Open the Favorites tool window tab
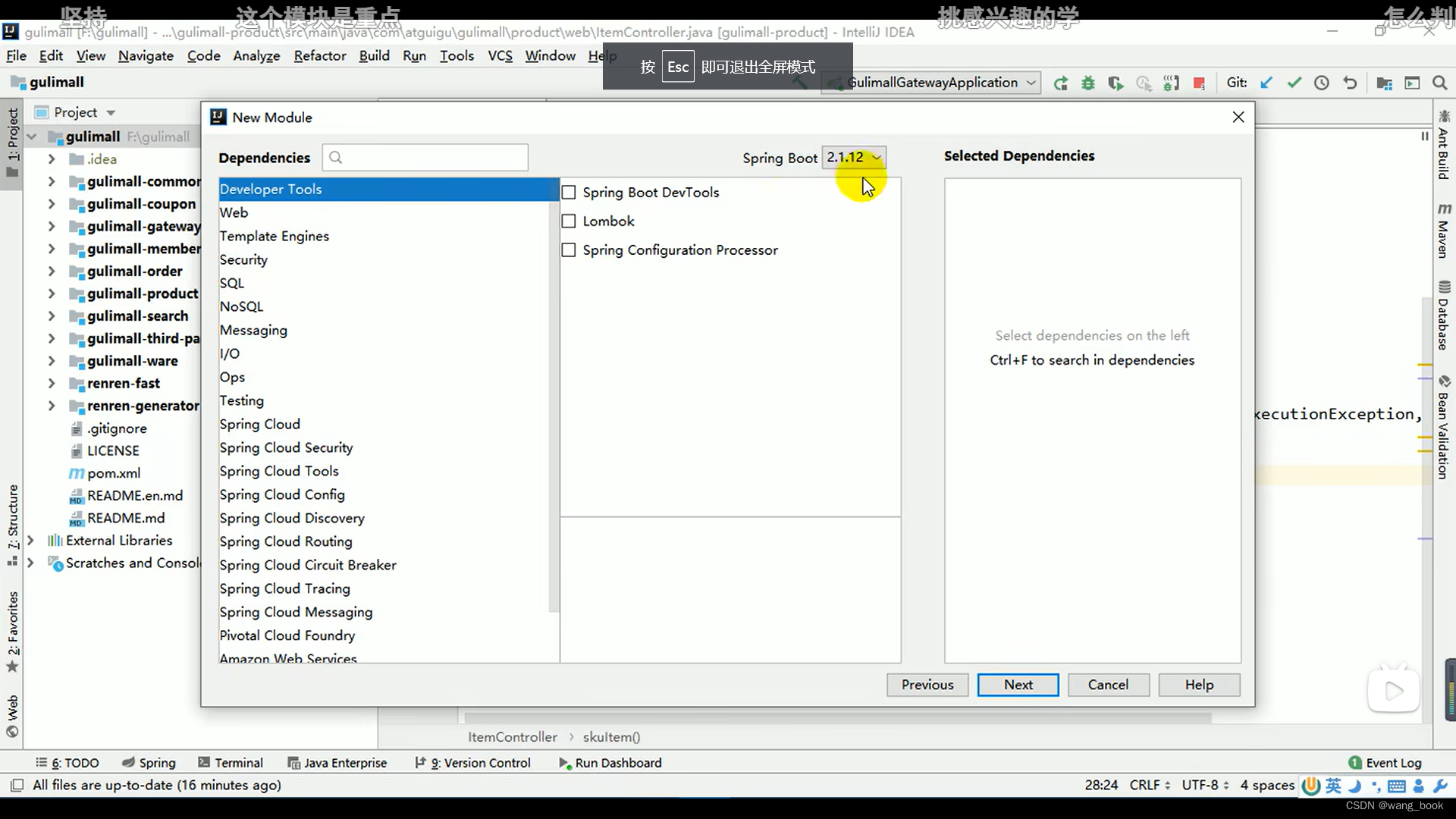1456x819 pixels. tap(13, 631)
